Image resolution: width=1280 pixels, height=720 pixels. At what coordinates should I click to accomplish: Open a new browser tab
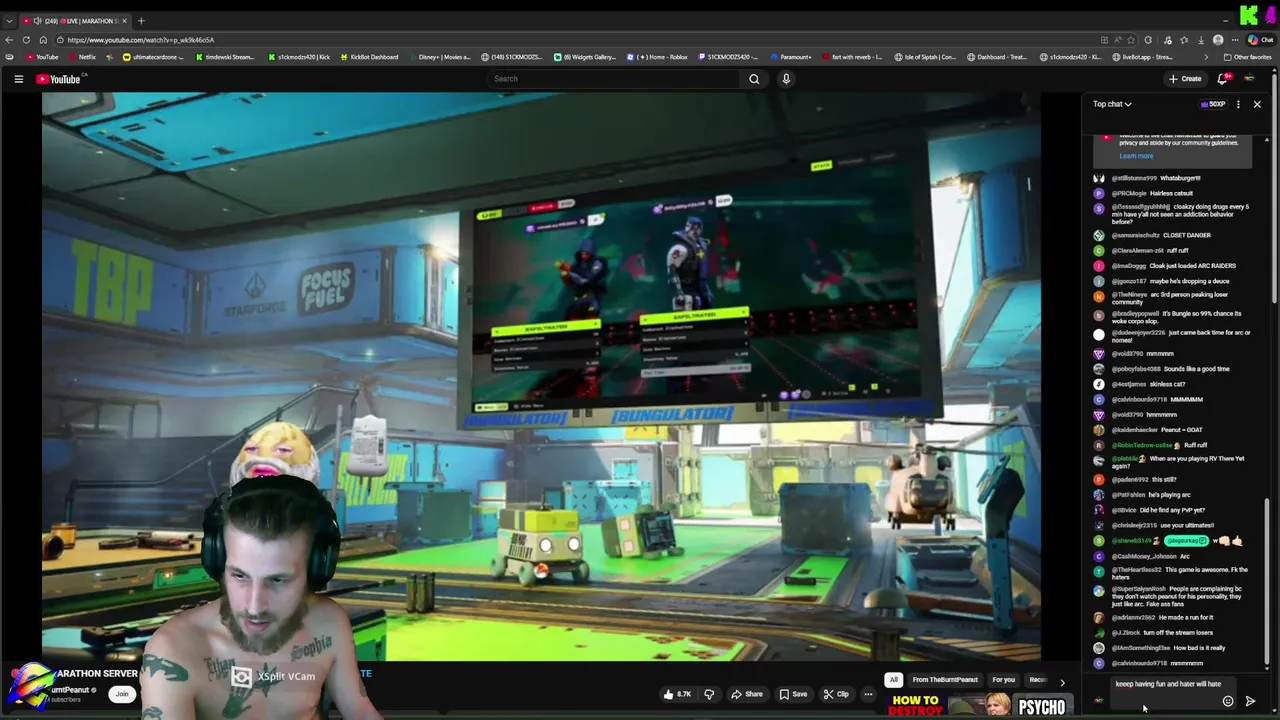tap(141, 21)
